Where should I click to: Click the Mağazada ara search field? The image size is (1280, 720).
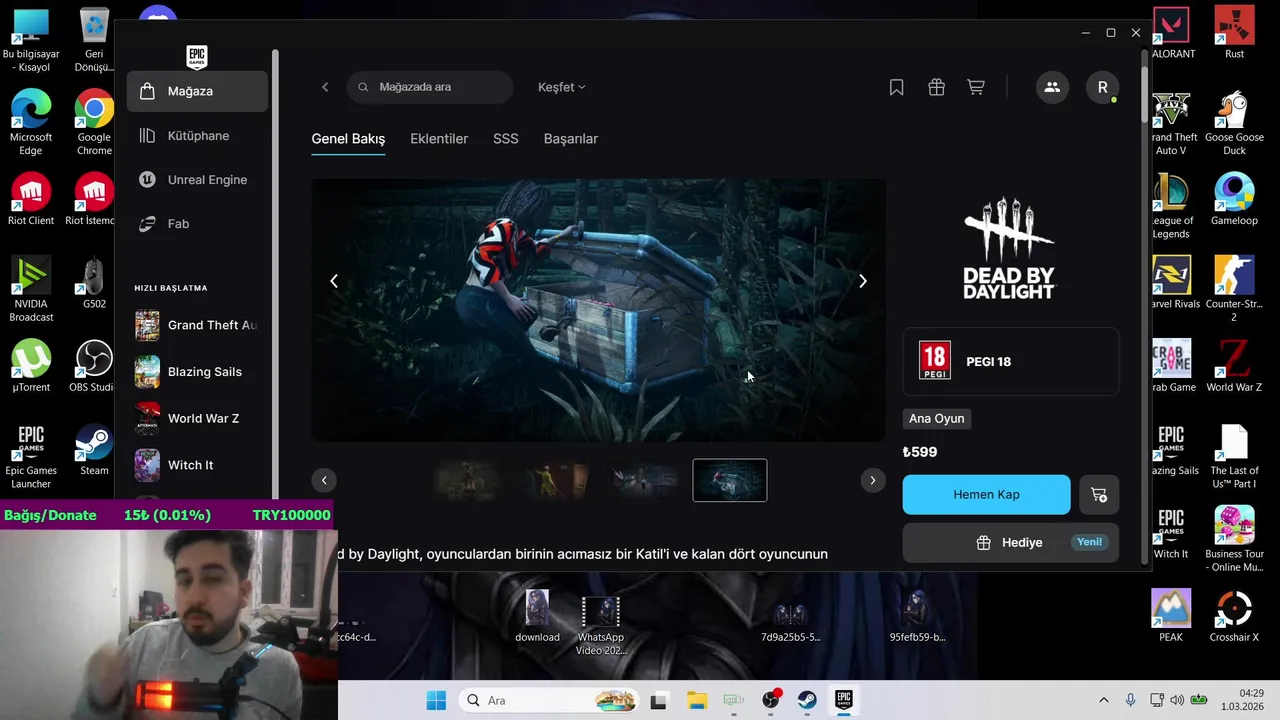[430, 87]
